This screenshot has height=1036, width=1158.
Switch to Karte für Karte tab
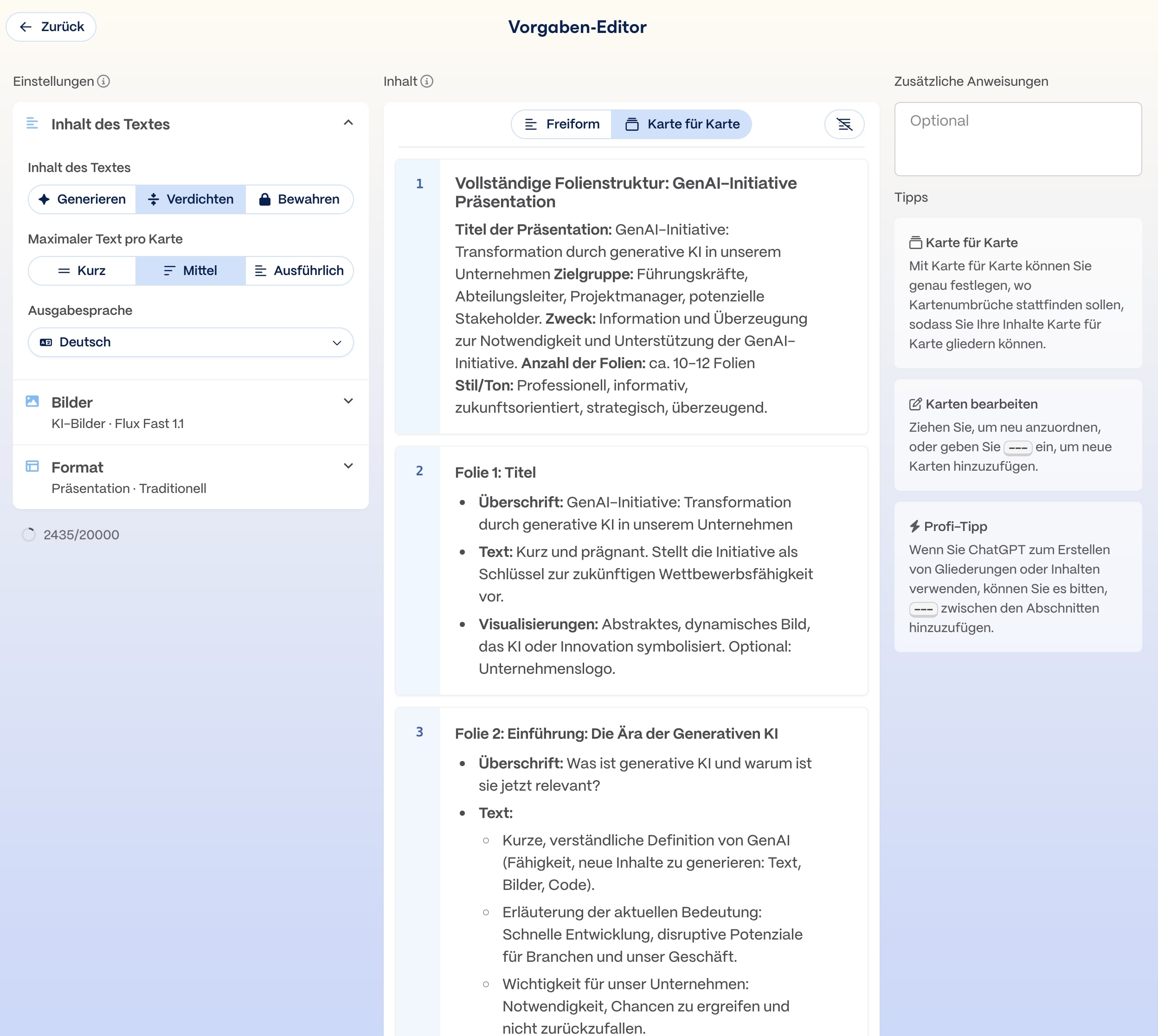tap(682, 124)
